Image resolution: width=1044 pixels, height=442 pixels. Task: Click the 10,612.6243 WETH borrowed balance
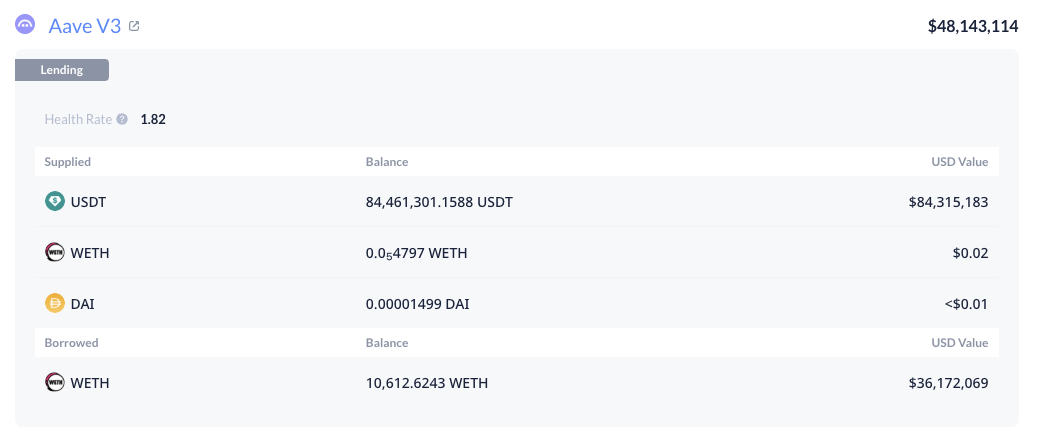pos(427,383)
